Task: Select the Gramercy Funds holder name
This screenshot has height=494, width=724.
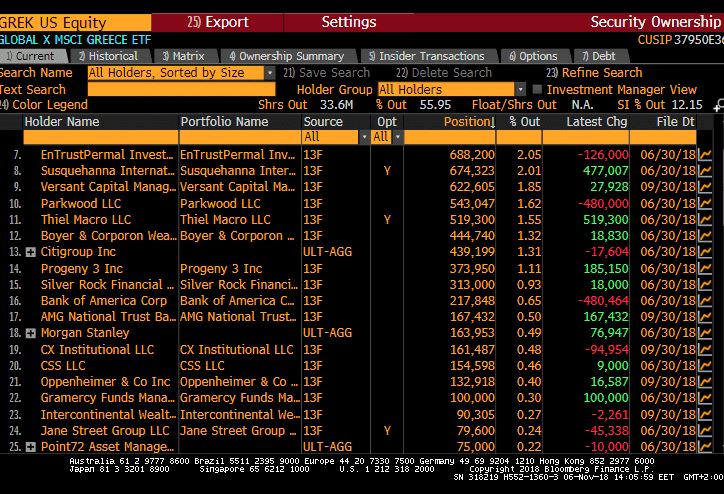Action: coord(108,398)
